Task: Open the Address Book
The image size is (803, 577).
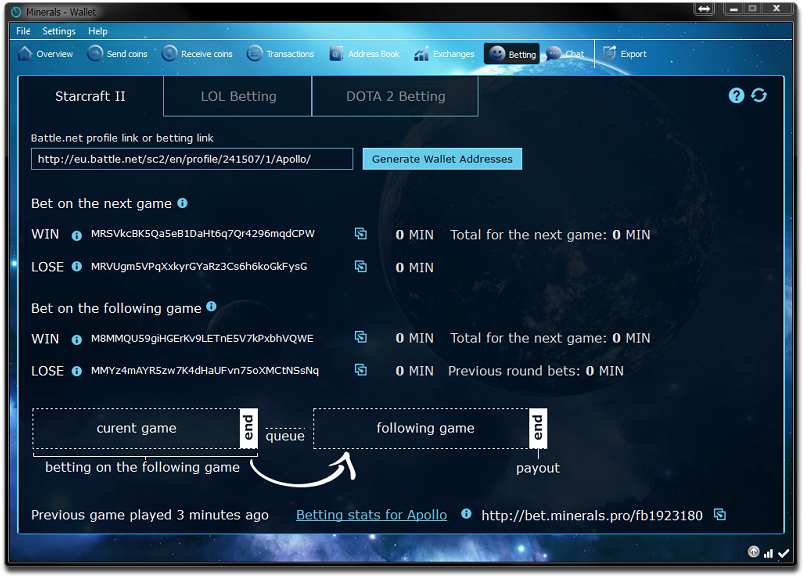Action: pyautogui.click(x=363, y=54)
